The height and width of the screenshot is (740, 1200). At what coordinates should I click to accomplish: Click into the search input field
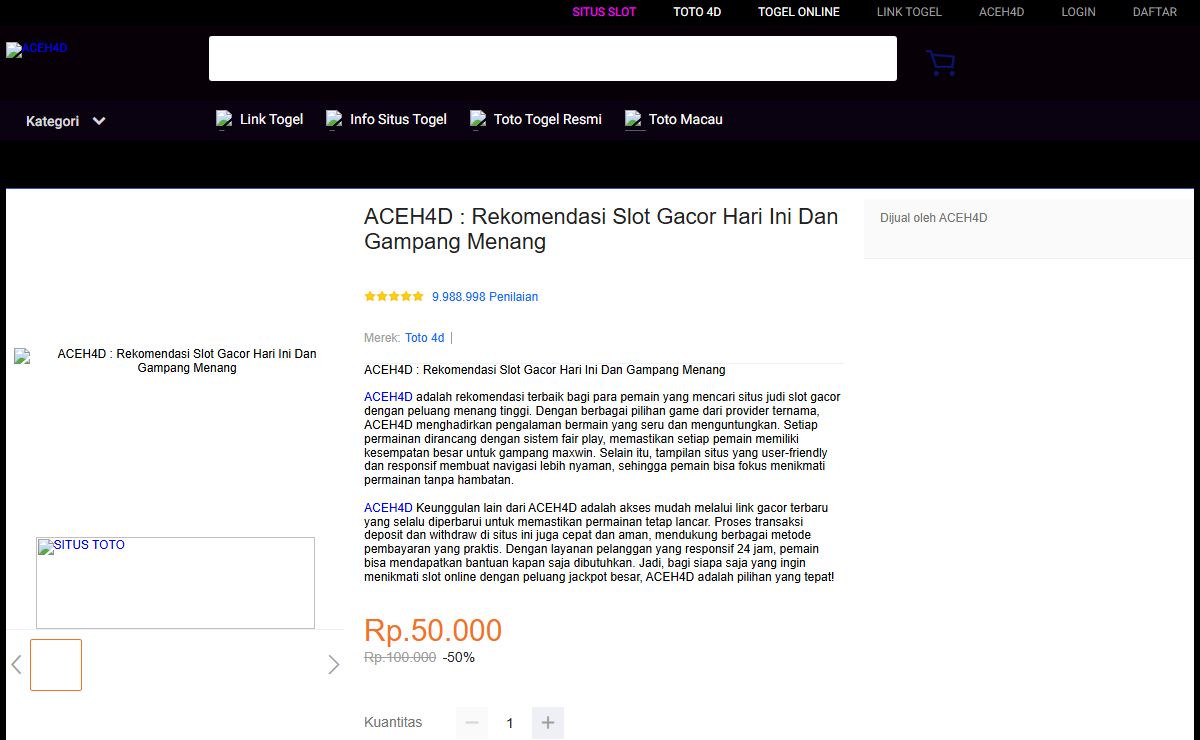[552, 58]
